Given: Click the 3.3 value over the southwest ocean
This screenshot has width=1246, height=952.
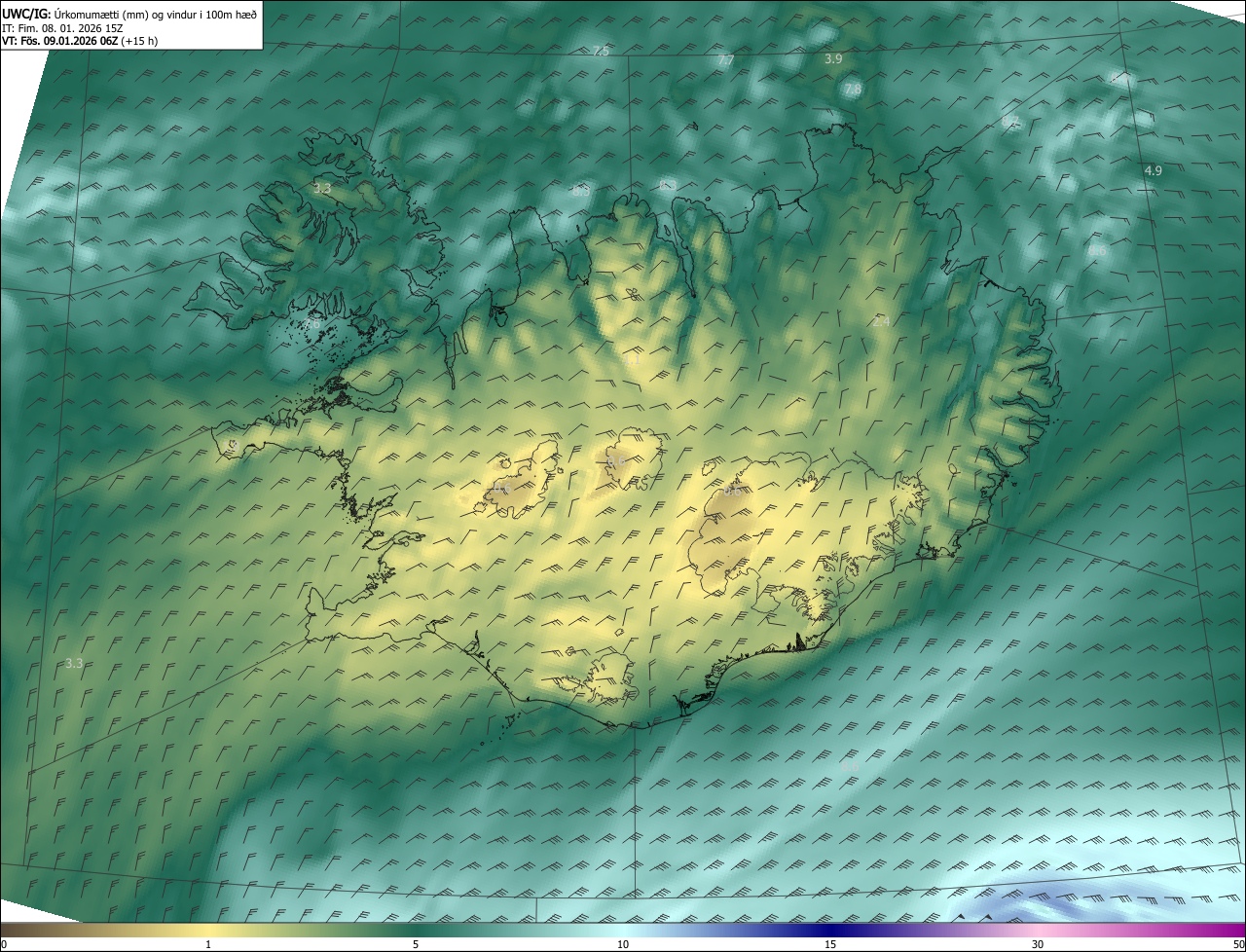Looking at the screenshot, I should click(74, 664).
